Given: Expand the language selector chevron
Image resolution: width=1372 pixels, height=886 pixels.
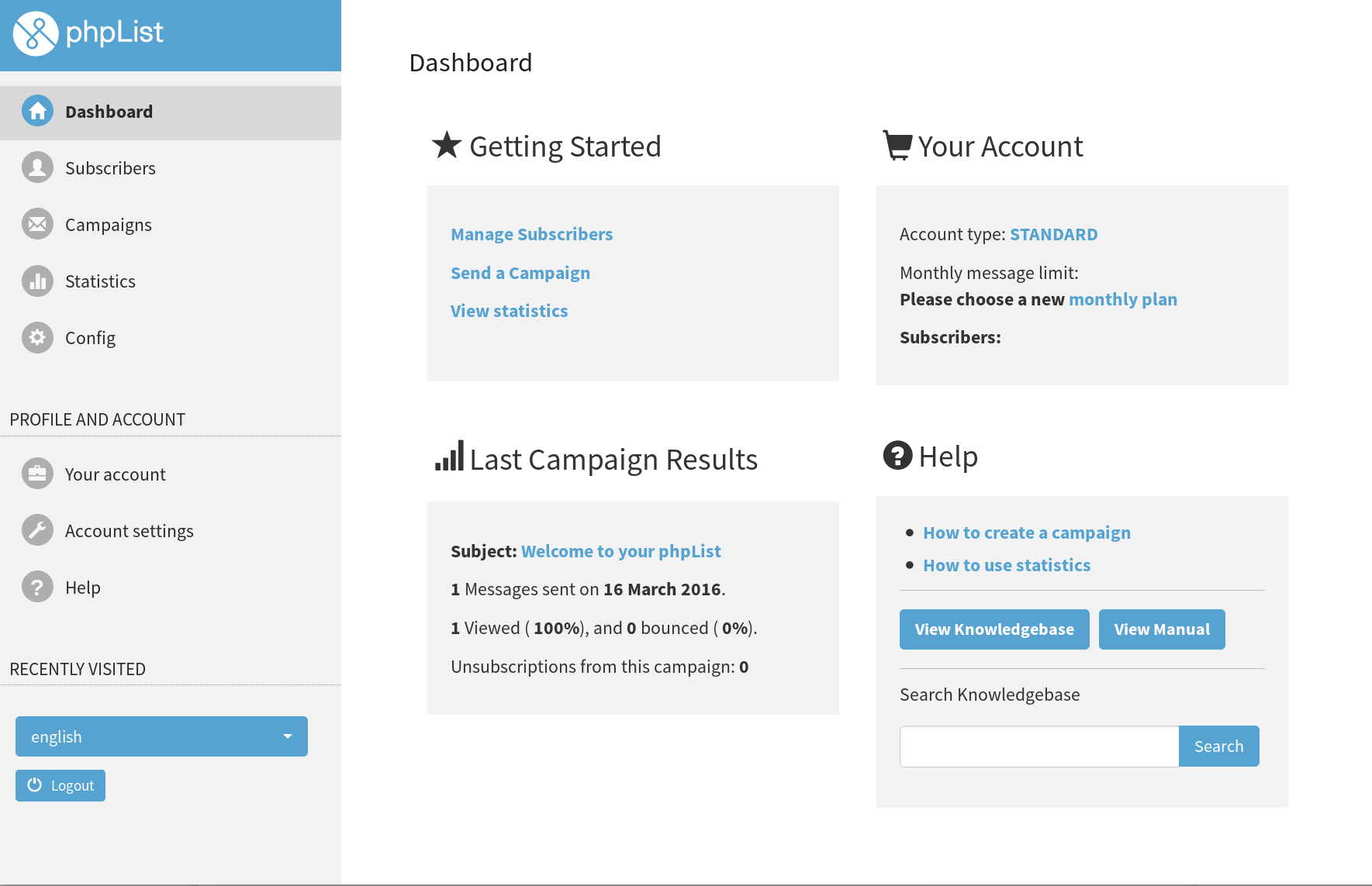Looking at the screenshot, I should click(289, 736).
